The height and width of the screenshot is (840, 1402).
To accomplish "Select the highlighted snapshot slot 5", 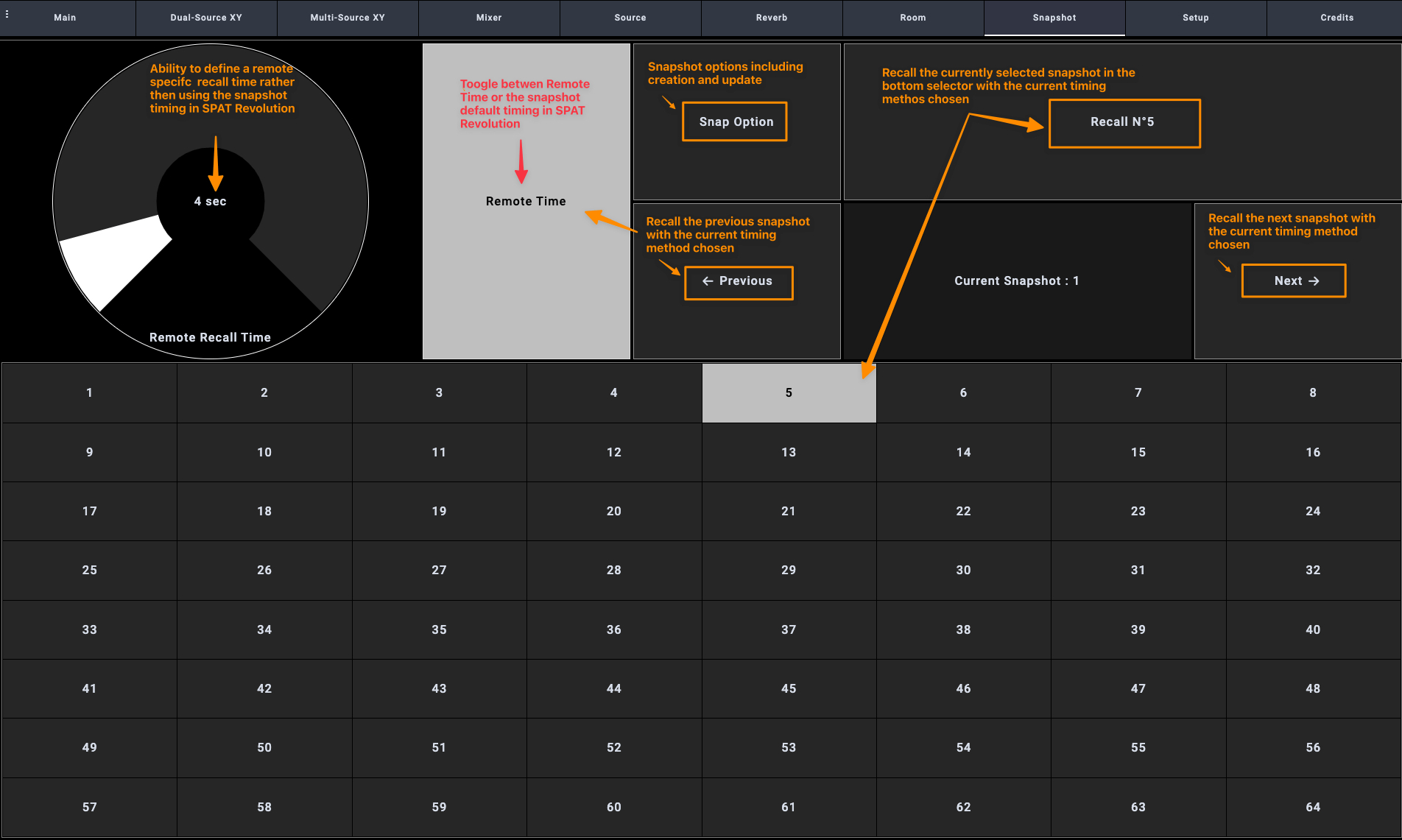I will [x=789, y=393].
